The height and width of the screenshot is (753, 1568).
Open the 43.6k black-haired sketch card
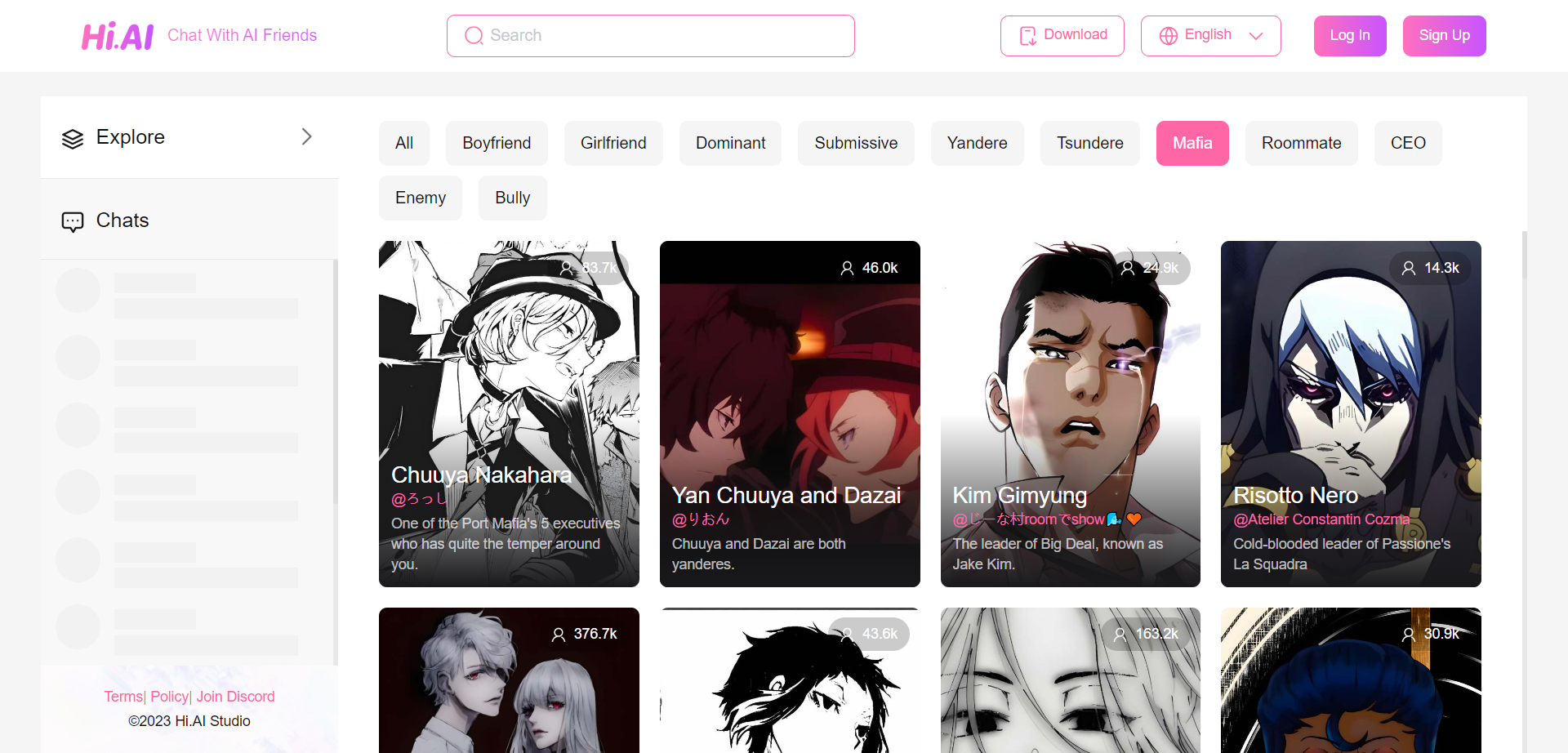[790, 680]
